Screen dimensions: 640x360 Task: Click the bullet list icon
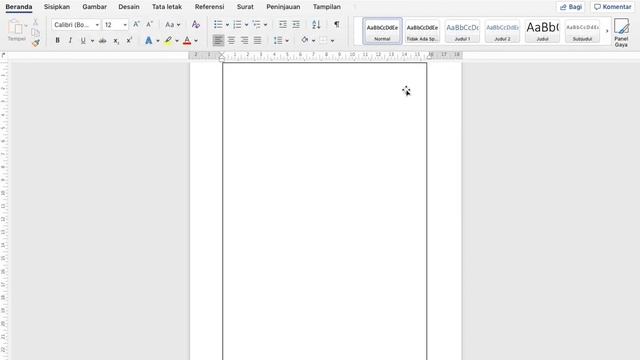pyautogui.click(x=218, y=24)
